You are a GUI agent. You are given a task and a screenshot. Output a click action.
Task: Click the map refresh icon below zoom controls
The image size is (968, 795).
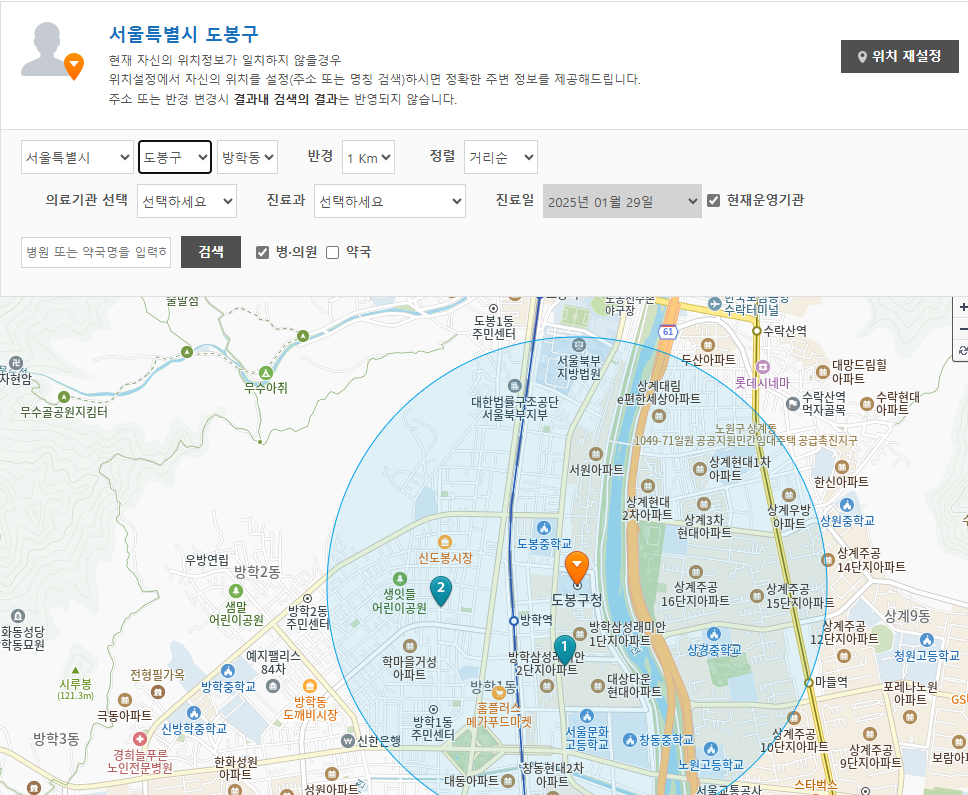[962, 351]
